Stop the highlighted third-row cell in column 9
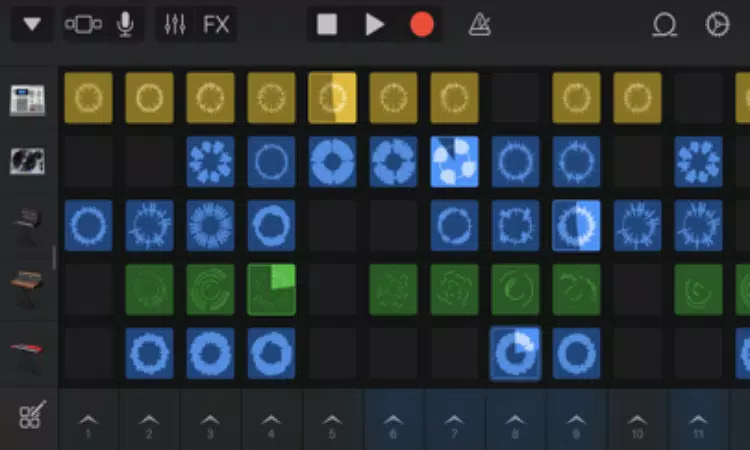The image size is (750, 450). [x=576, y=226]
